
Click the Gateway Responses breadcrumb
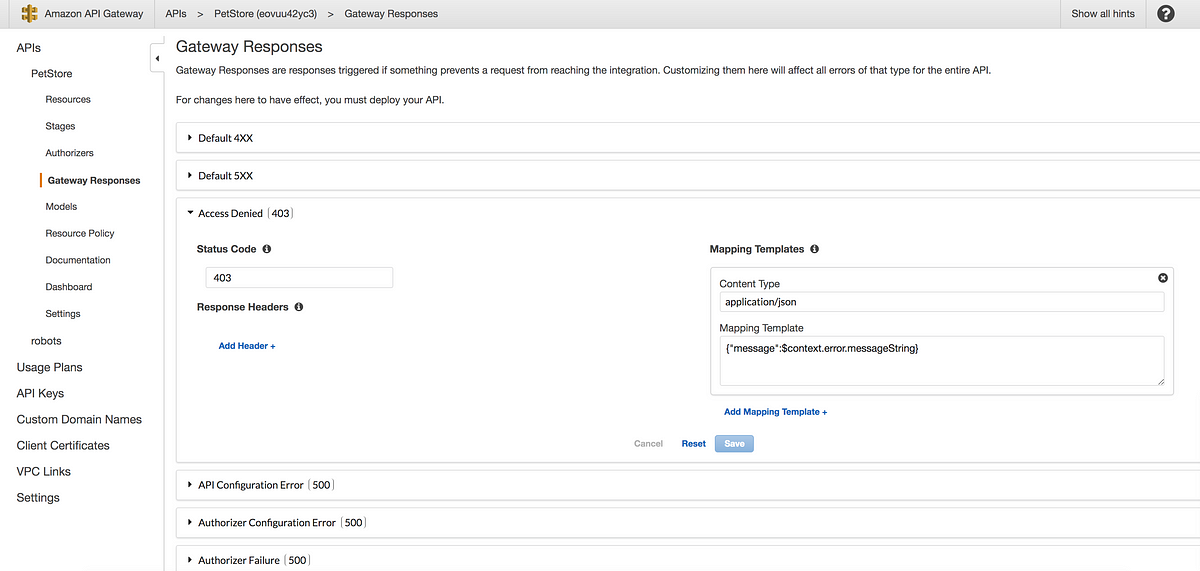(x=391, y=14)
